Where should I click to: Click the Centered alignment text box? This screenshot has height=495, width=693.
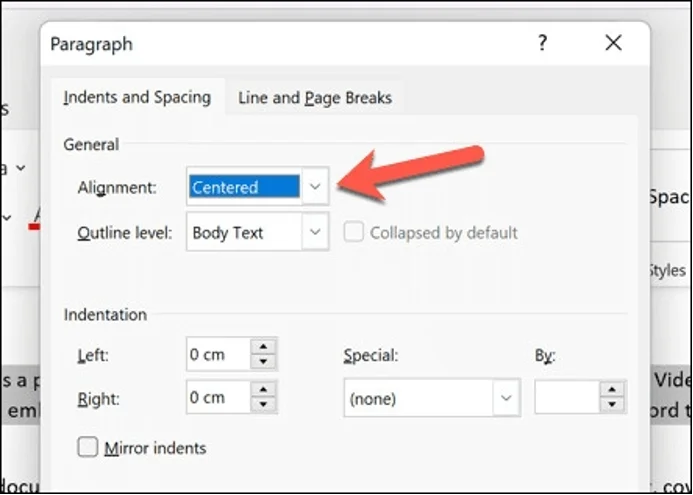(x=243, y=187)
